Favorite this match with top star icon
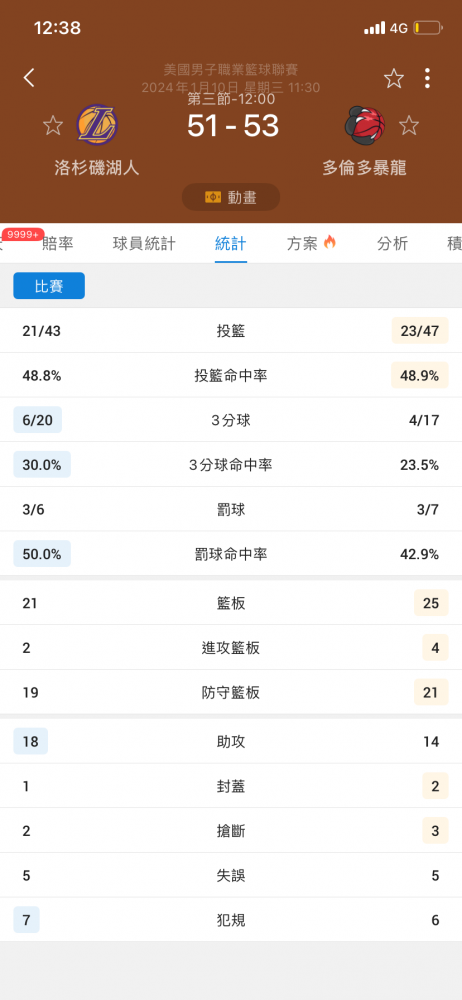Screen dimensions: 462x1000 pyautogui.click(x=394, y=78)
